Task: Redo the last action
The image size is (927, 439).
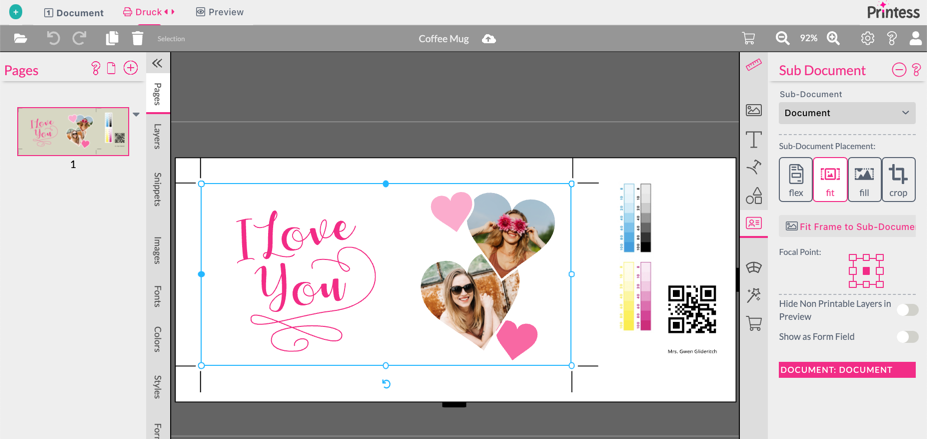Action: coord(79,38)
